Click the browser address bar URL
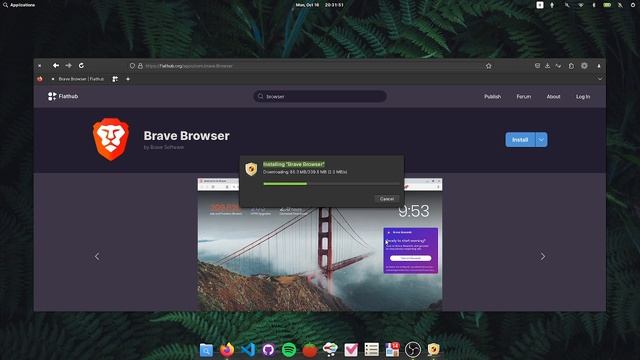 click(189, 66)
